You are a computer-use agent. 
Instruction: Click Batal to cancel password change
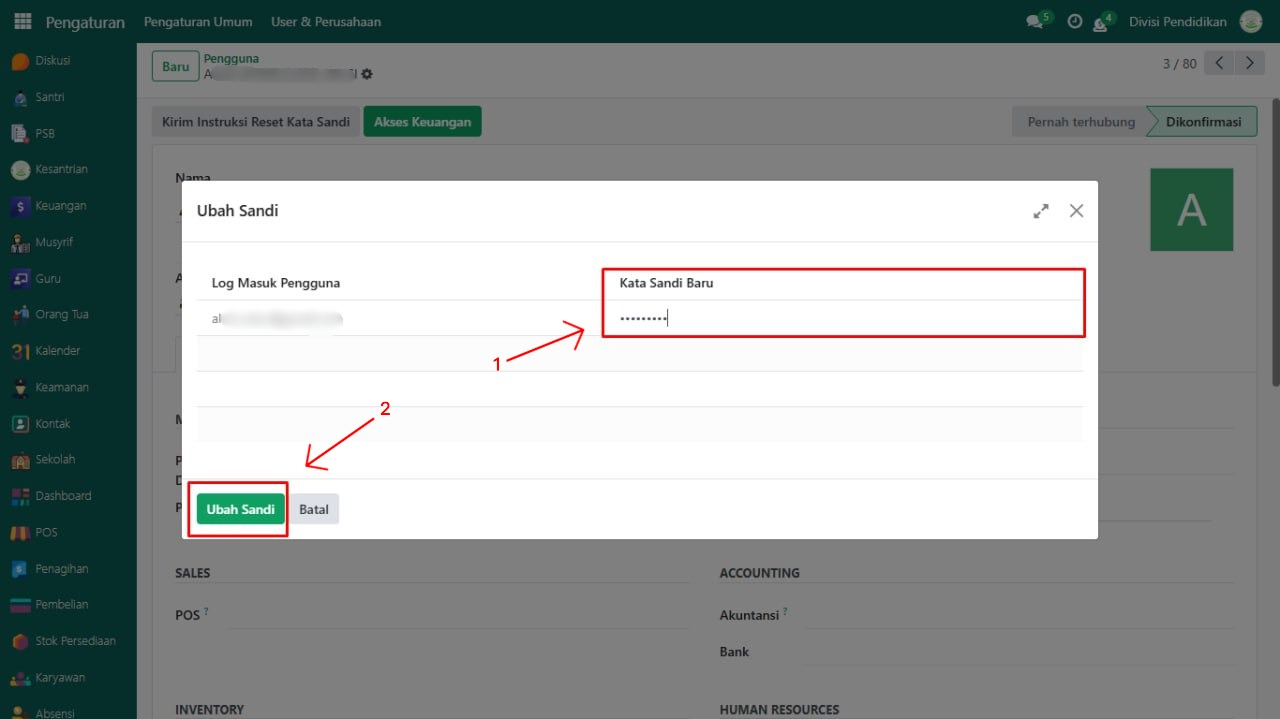[x=314, y=509]
